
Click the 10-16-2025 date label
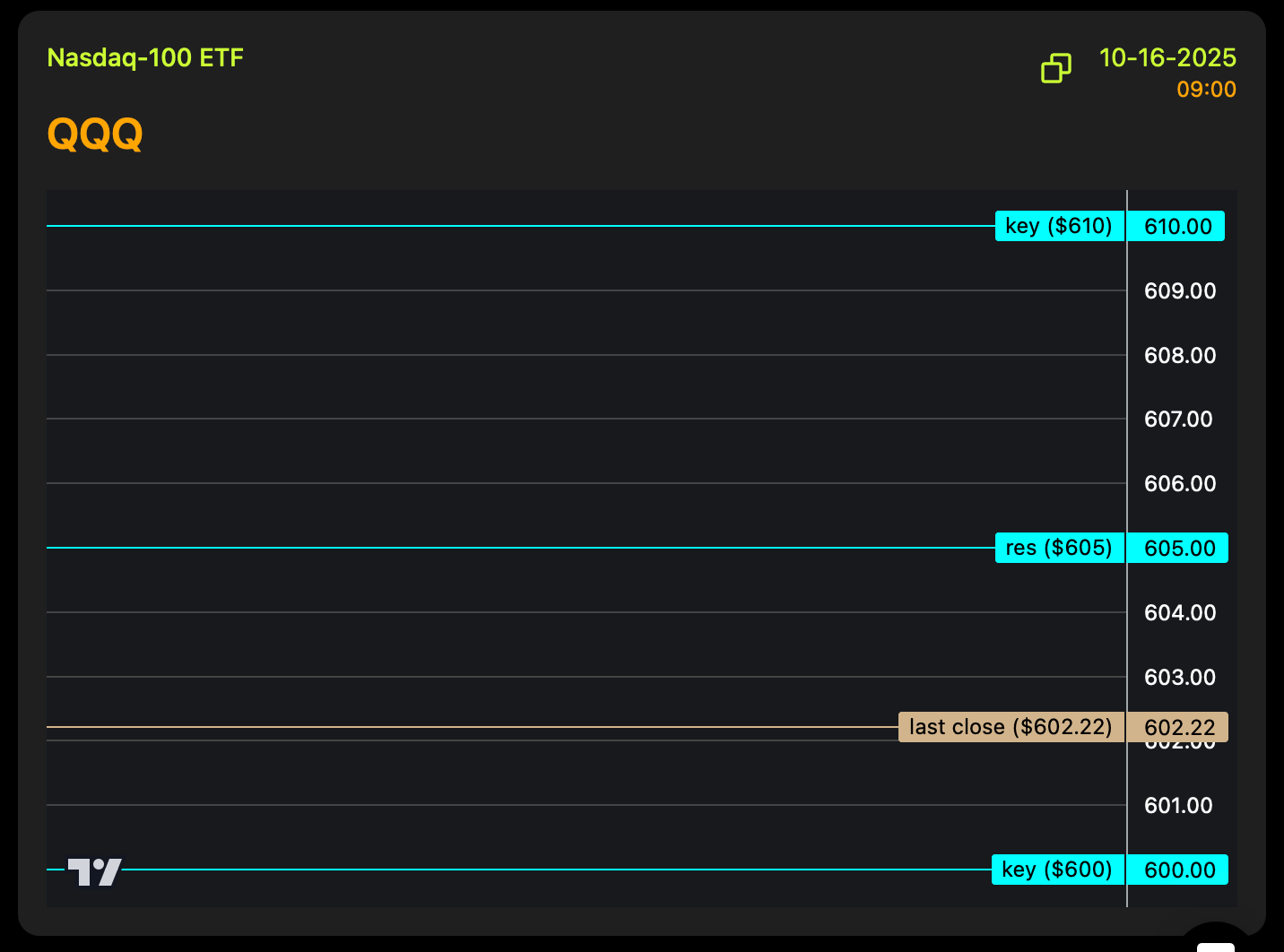1167,58
